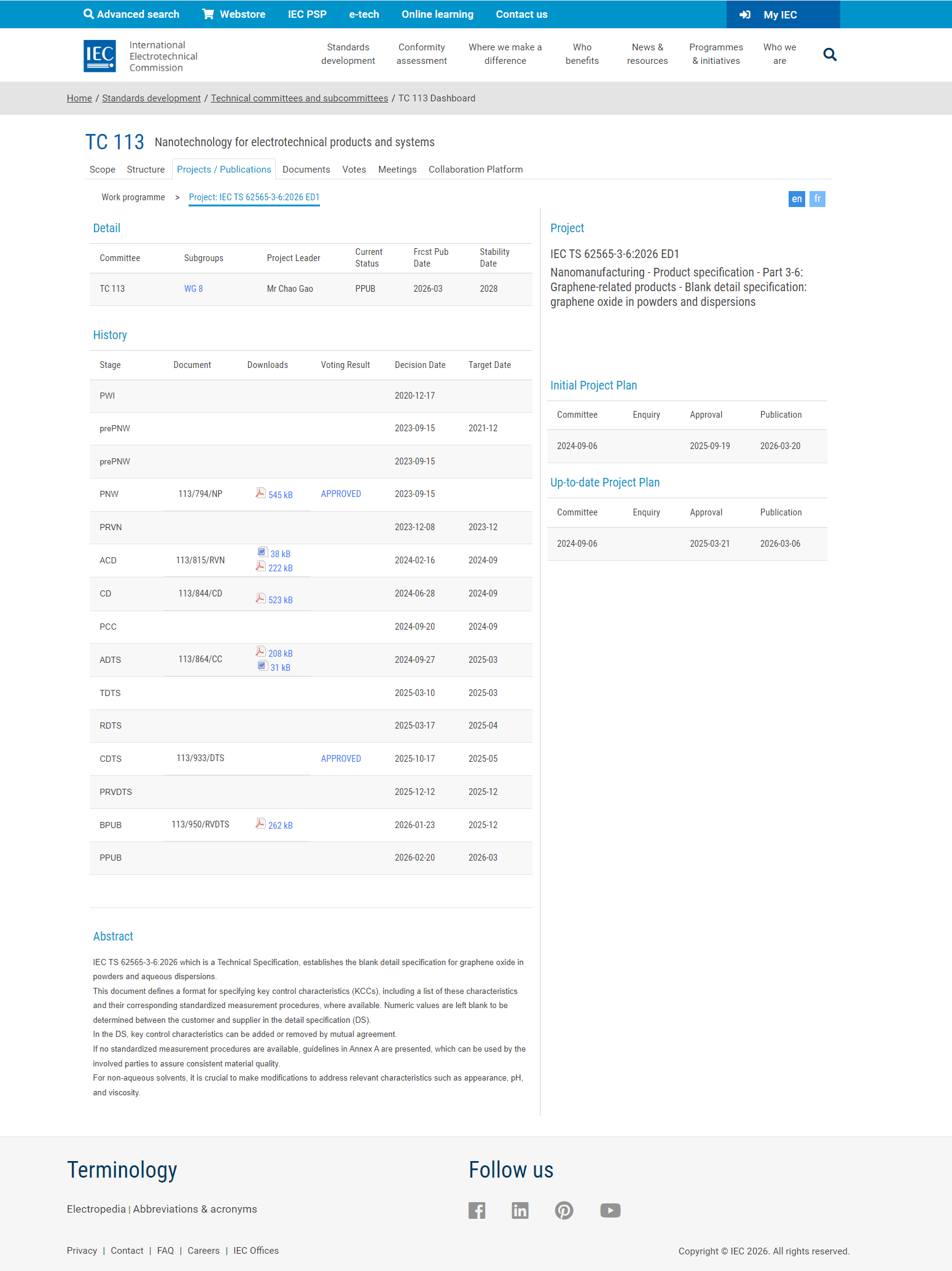
Task: Expand the News & resources menu
Action: pyautogui.click(x=647, y=54)
